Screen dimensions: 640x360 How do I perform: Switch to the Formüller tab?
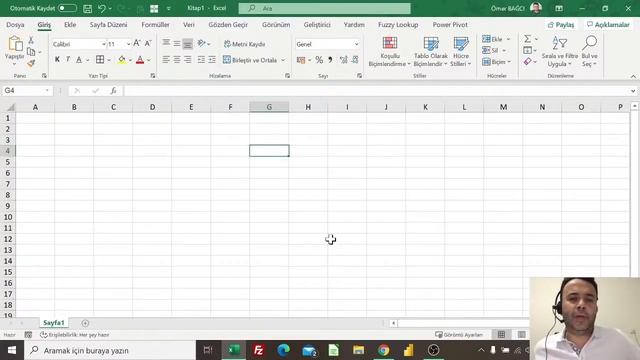pyautogui.click(x=155, y=25)
